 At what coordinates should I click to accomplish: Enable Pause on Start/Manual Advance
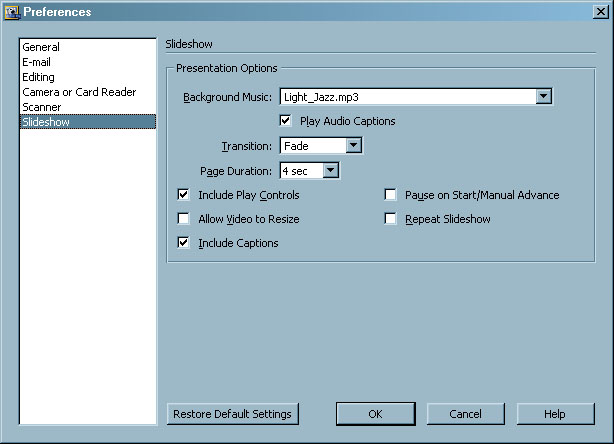coord(391,195)
